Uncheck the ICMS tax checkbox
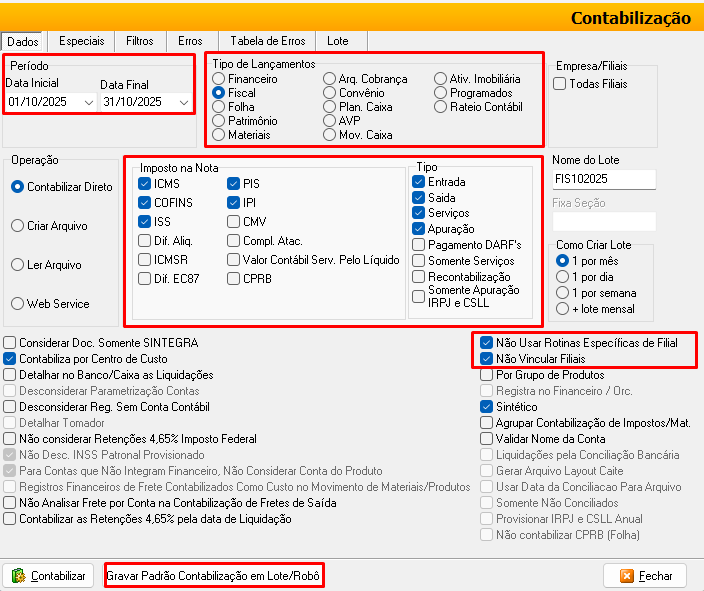The height and width of the screenshot is (591, 704). tap(145, 184)
